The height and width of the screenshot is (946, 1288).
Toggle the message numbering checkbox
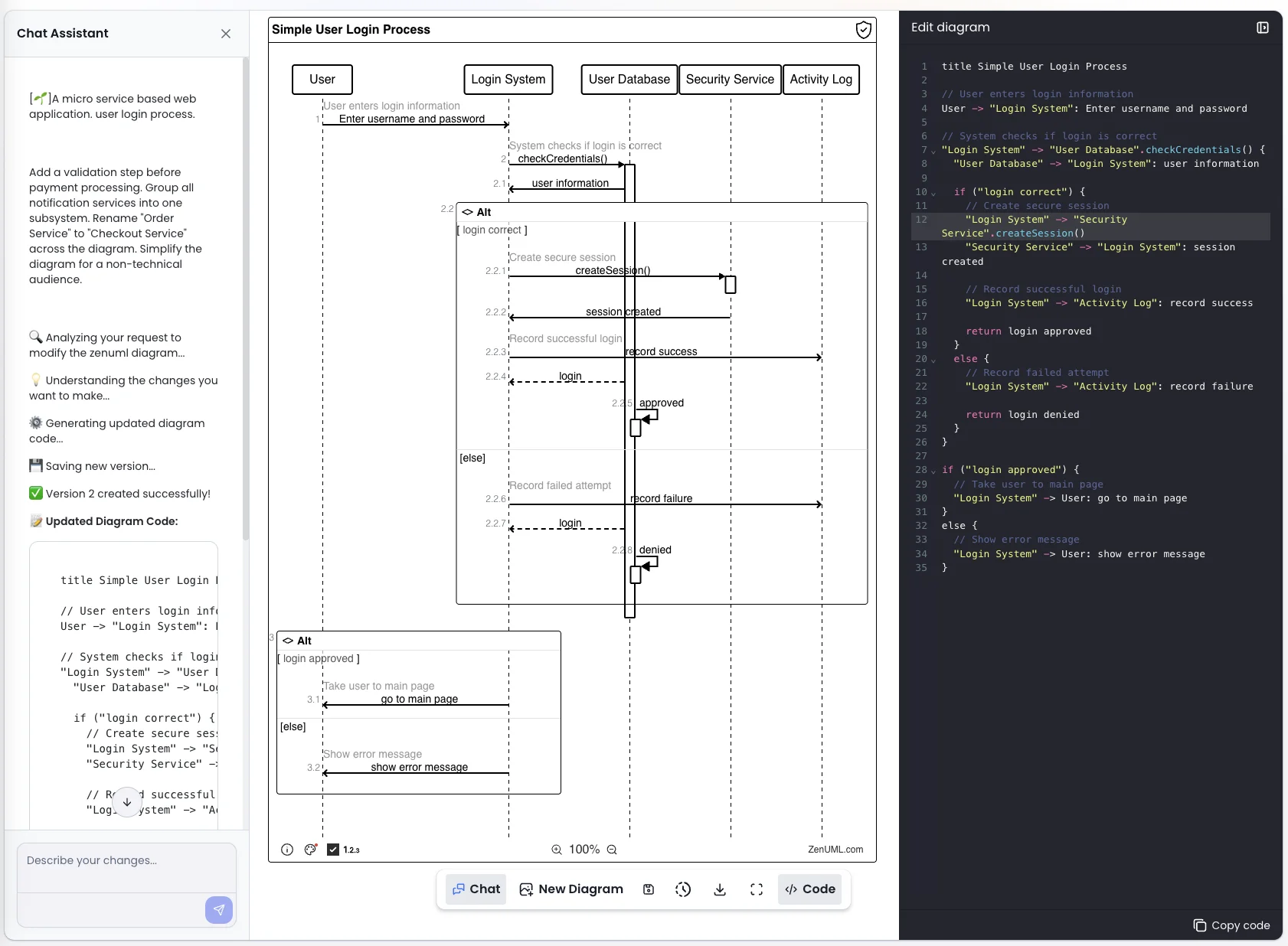click(333, 850)
